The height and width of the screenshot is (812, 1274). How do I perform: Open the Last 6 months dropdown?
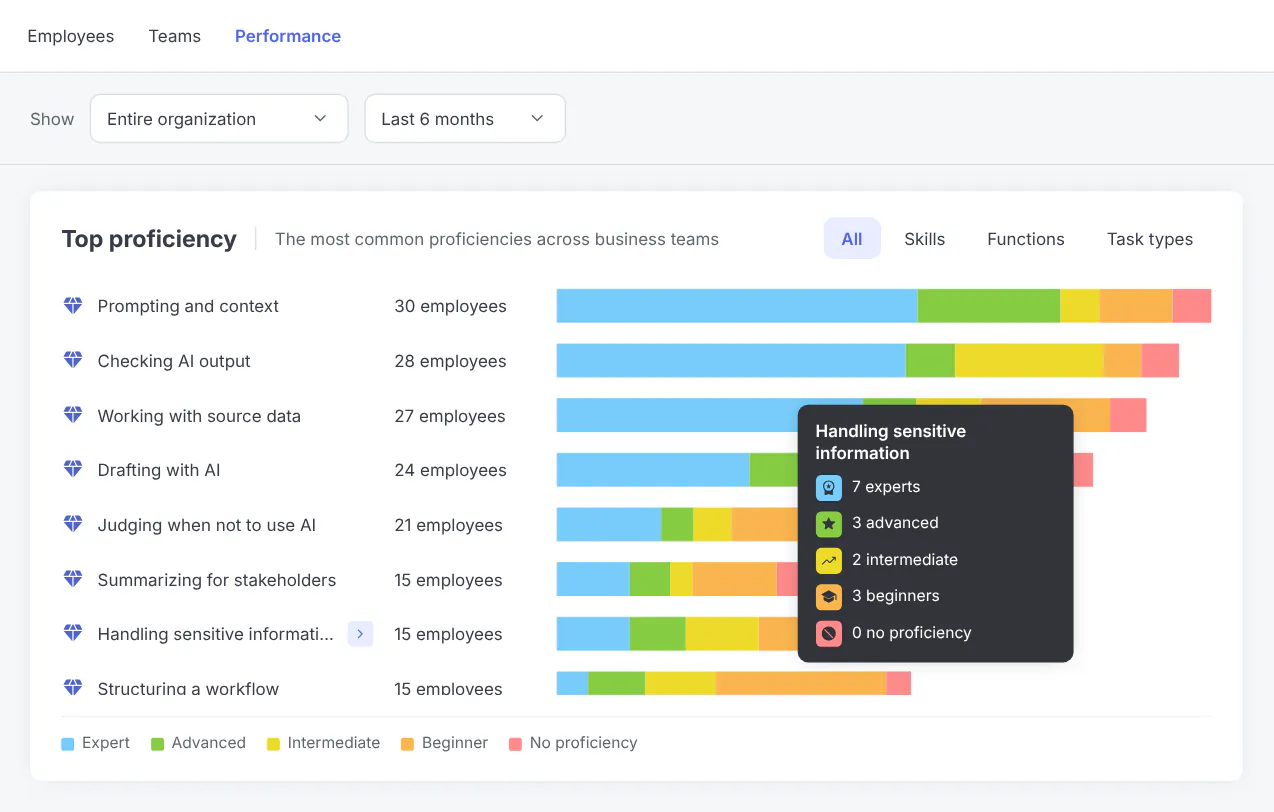pyautogui.click(x=465, y=119)
